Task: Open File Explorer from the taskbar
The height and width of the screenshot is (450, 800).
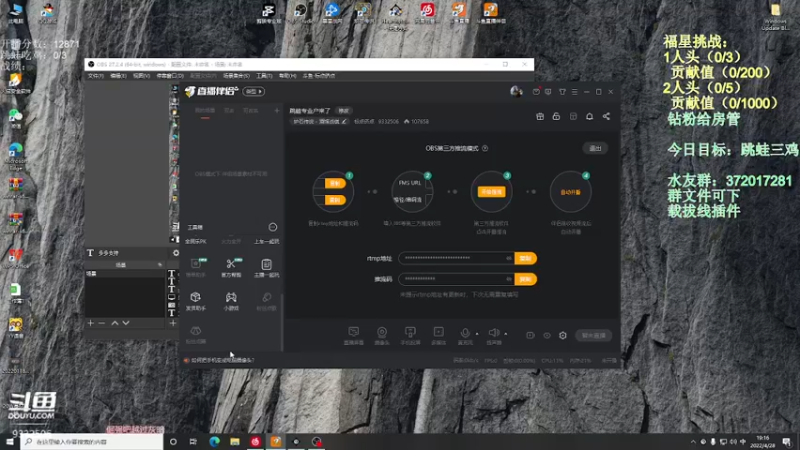Action: [x=235, y=441]
